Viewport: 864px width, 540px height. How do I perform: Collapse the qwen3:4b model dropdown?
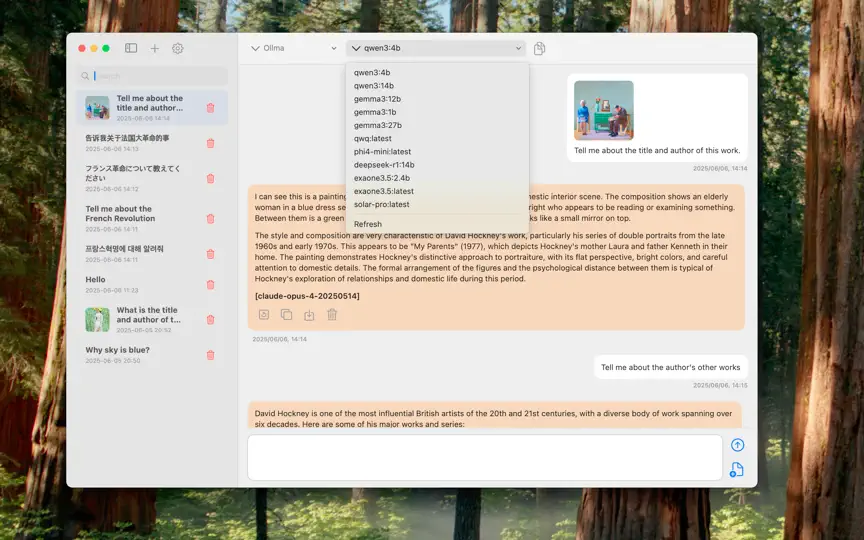click(436, 48)
